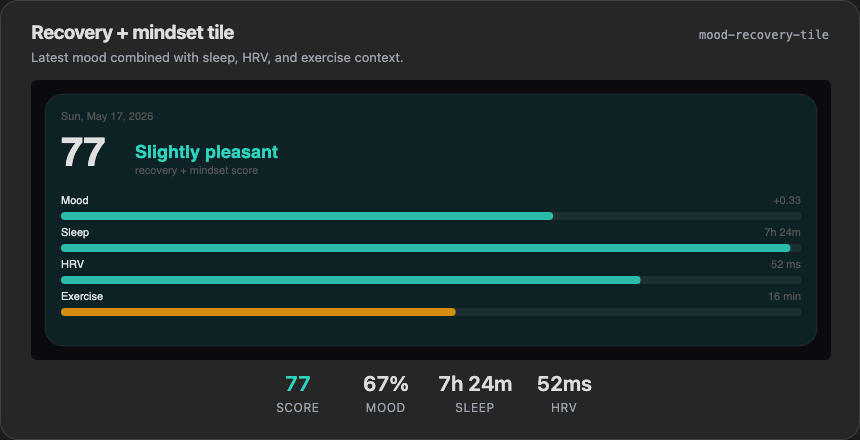Click the Exercise row label

tap(82, 296)
